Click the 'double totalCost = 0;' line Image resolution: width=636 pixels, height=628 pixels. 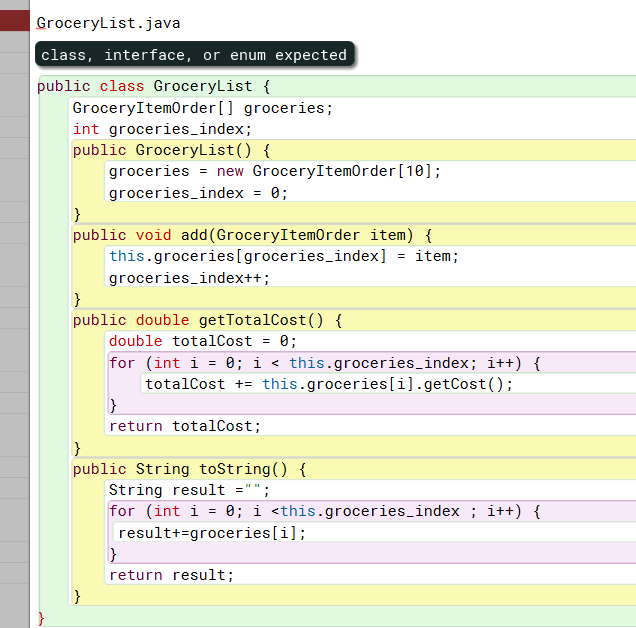(x=202, y=341)
